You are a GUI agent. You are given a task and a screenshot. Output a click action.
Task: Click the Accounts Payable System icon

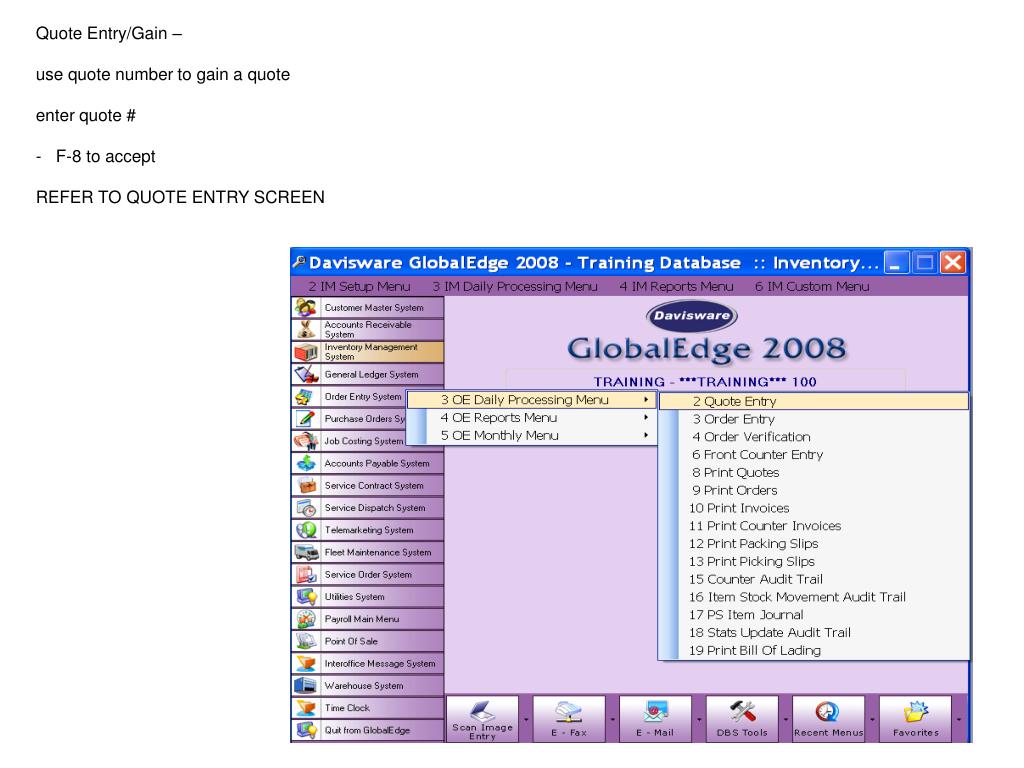pos(305,463)
